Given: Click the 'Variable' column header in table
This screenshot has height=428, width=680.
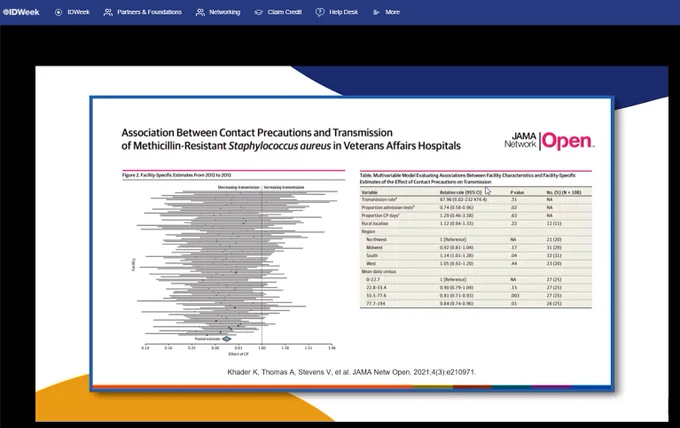Looking at the screenshot, I should point(369,192).
